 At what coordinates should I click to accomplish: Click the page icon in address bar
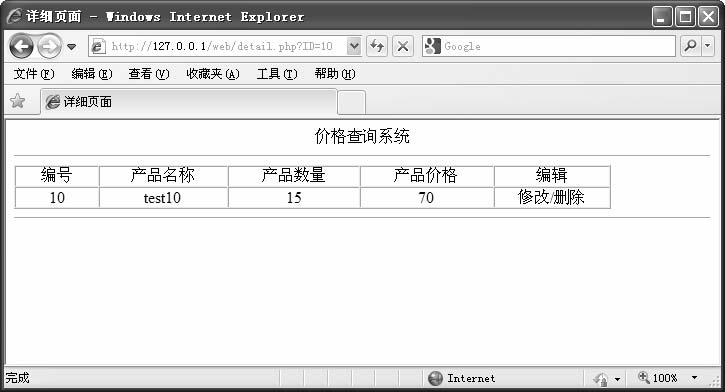(x=98, y=46)
